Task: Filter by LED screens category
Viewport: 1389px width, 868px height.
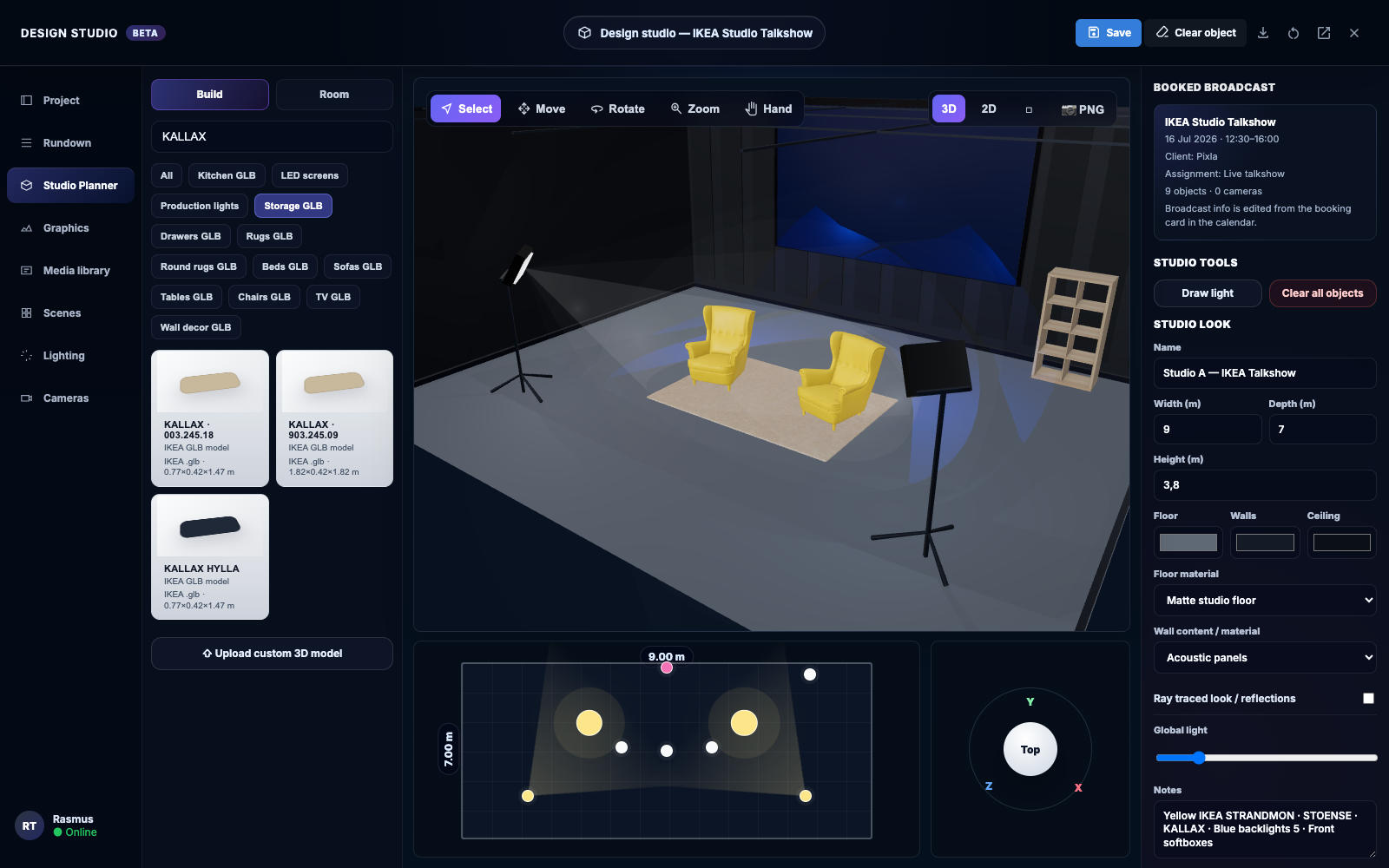Action: [x=310, y=175]
